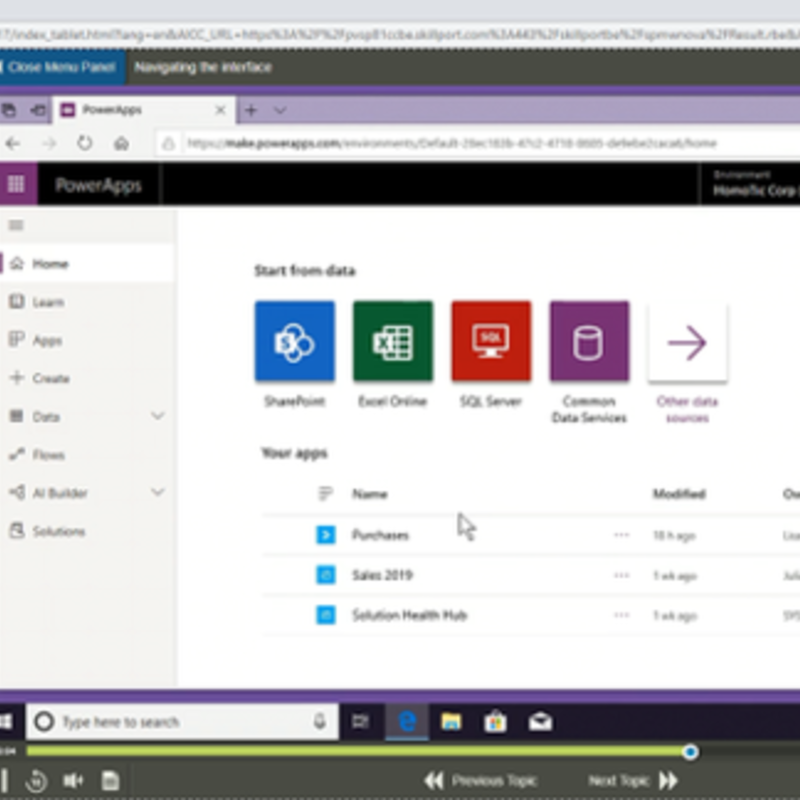Click the make.powerapps.com address bar
Screen dimensions: 800x800
[x=478, y=143]
